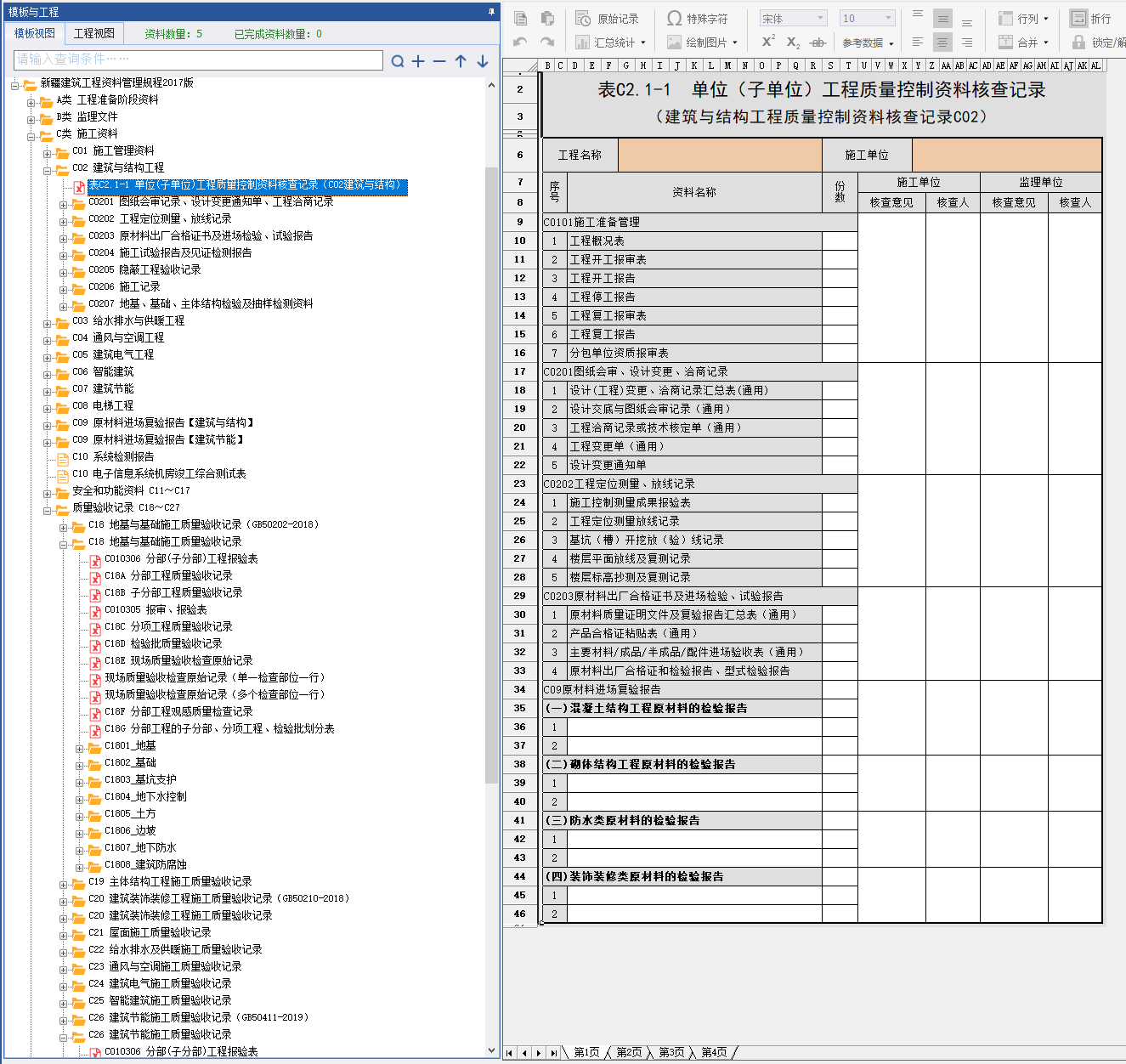Image resolution: width=1126 pixels, height=1064 pixels.
Task: Select cell 设计变更通知单 in row 22
Action: pyautogui.click(x=694, y=465)
